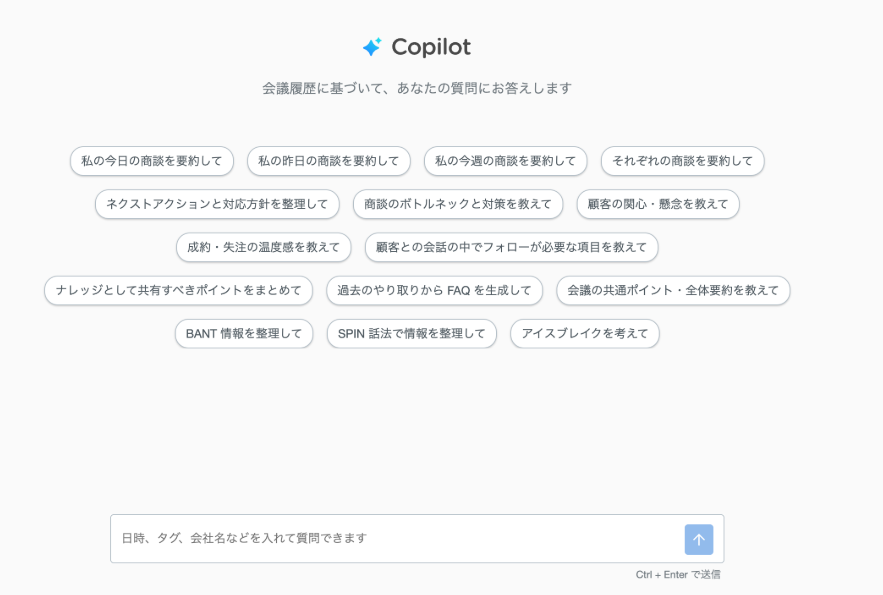Select the '私の昨日の商談を要約して' suggestion
This screenshot has width=883, height=595.
coord(328,161)
